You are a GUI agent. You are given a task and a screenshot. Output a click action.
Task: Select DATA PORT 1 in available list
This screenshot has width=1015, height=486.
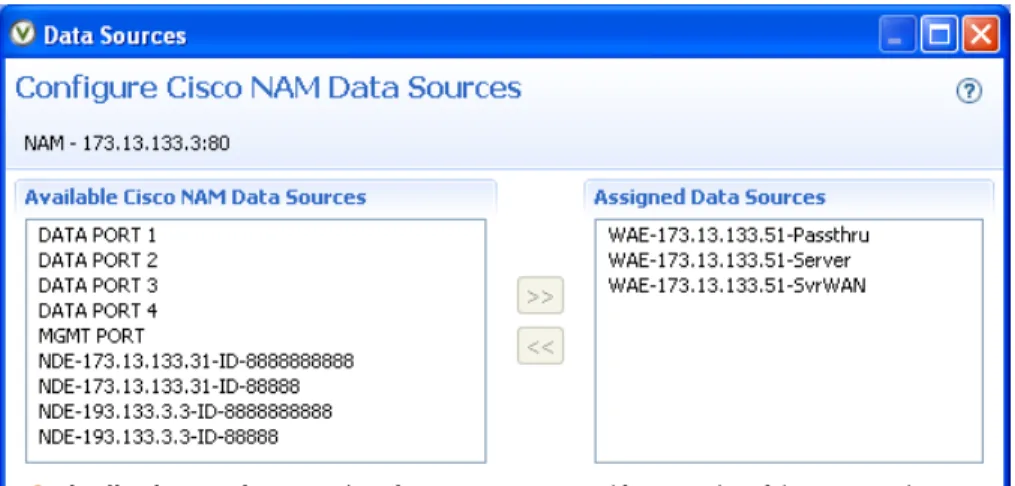pos(97,235)
